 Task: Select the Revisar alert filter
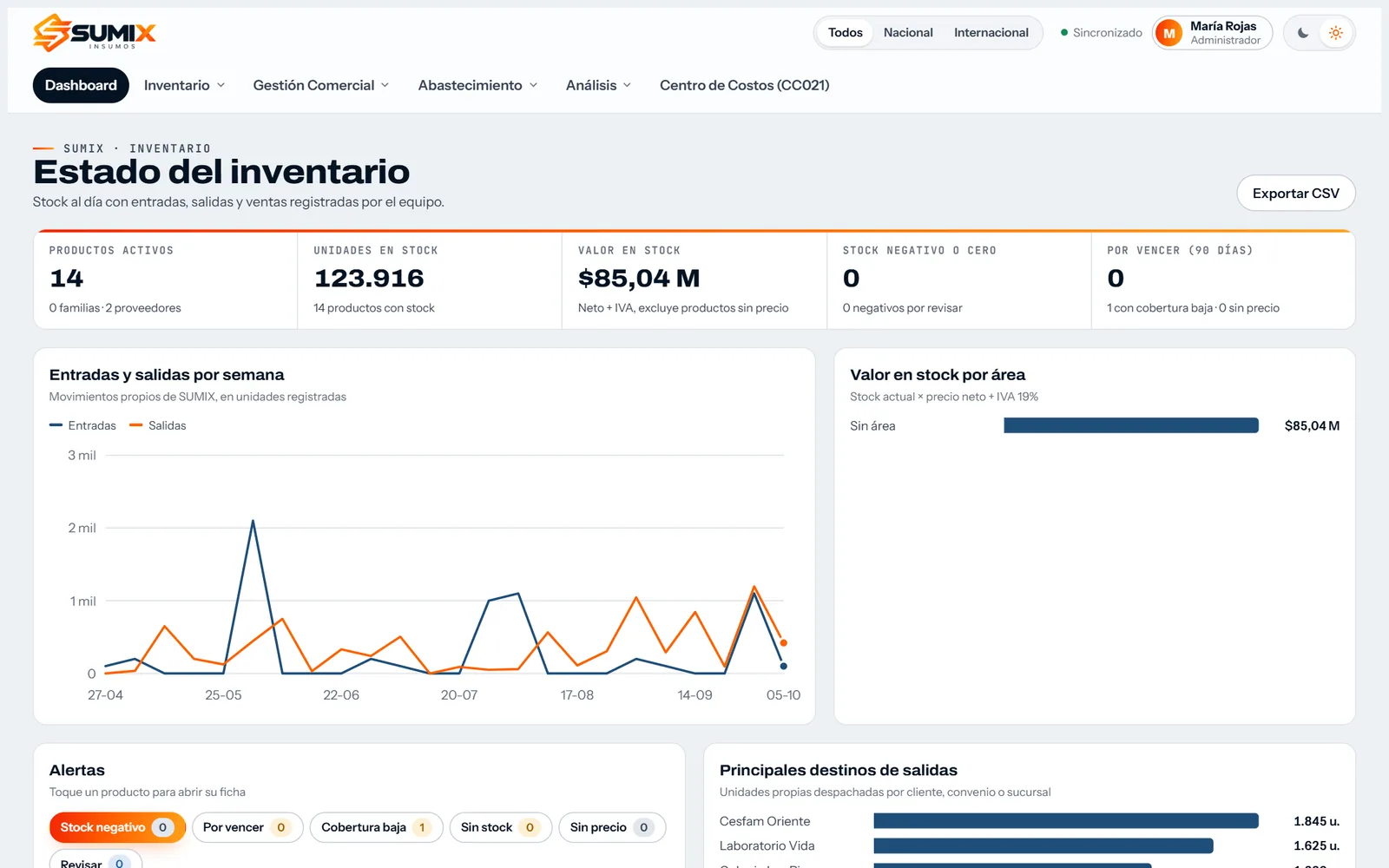pos(95,861)
